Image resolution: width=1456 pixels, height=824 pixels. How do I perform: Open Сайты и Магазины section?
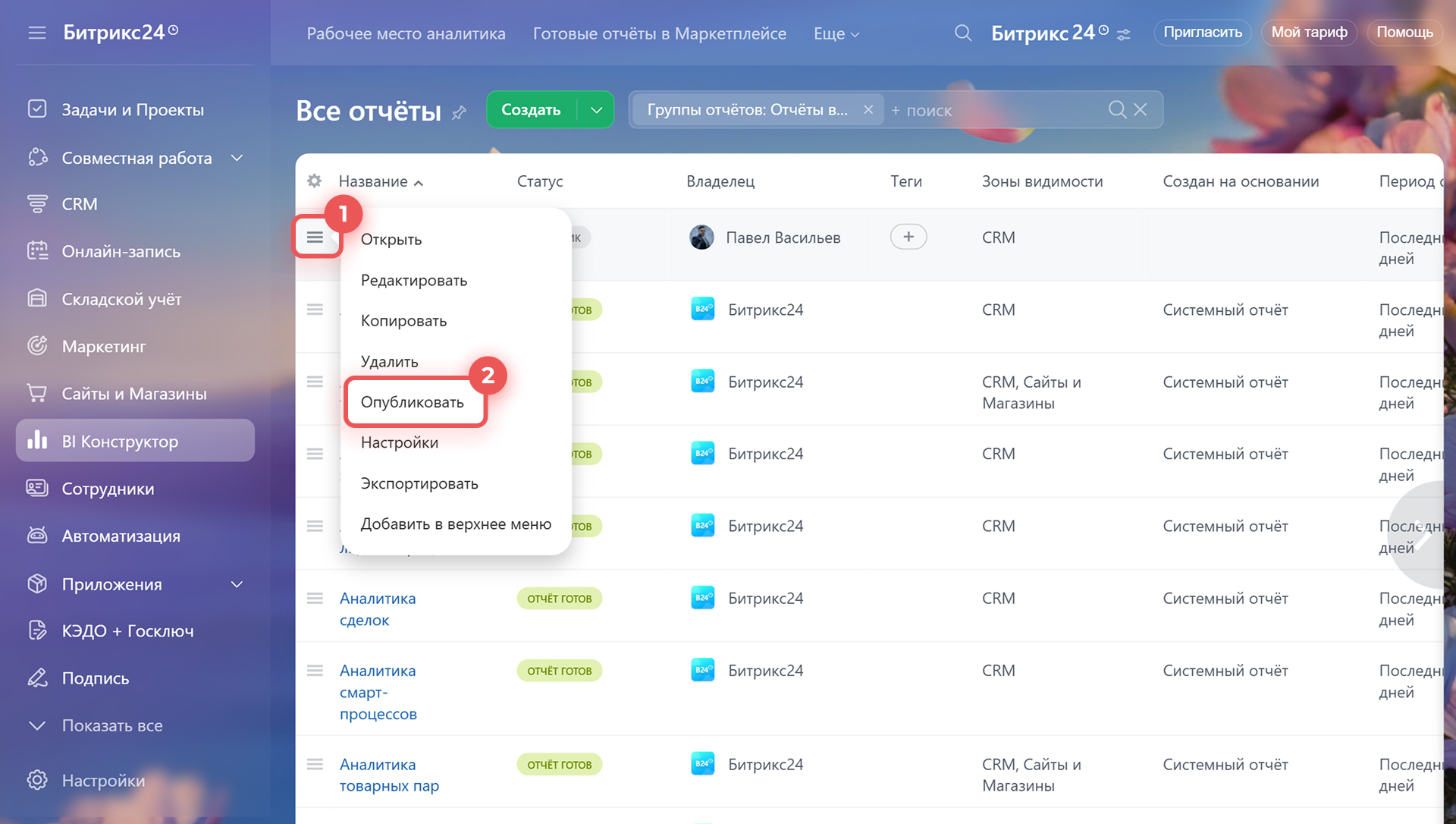[x=135, y=394]
